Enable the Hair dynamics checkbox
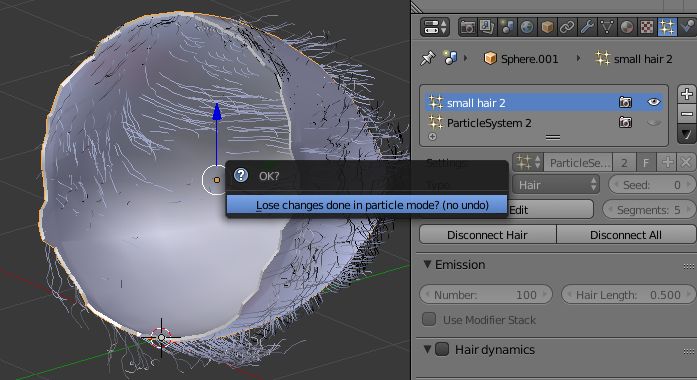 click(x=442, y=349)
